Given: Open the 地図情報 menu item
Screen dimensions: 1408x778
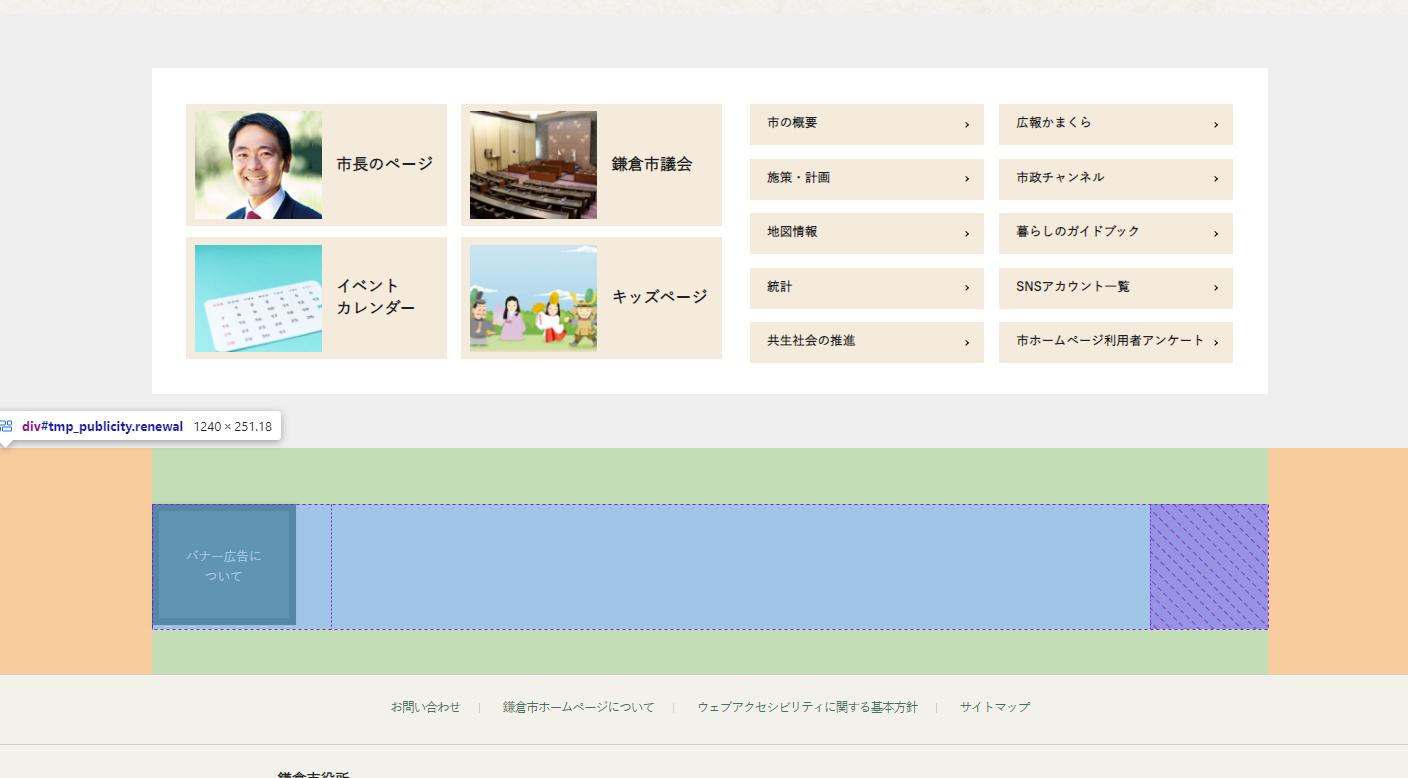Looking at the screenshot, I should click(x=792, y=232).
